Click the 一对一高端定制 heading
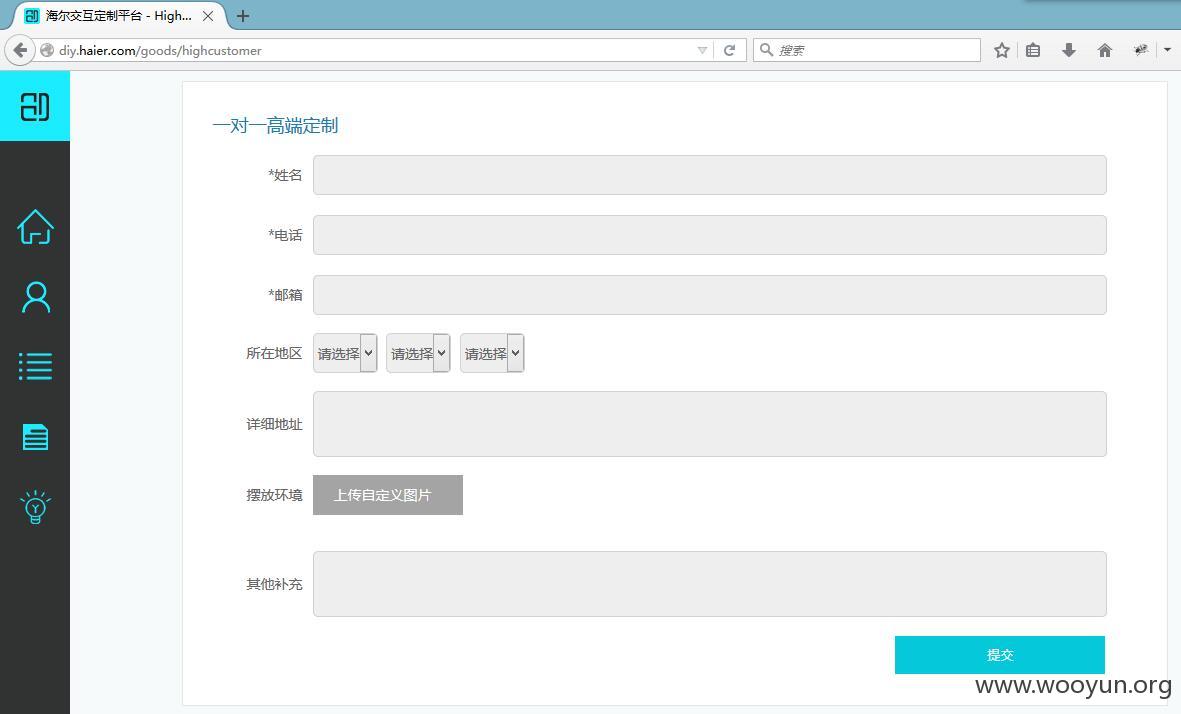 coord(275,126)
